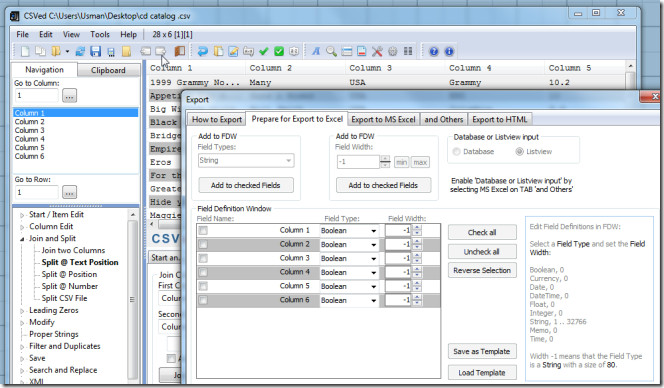Click the blue undo arrow icon
This screenshot has width=664, height=388.
tap(202, 51)
